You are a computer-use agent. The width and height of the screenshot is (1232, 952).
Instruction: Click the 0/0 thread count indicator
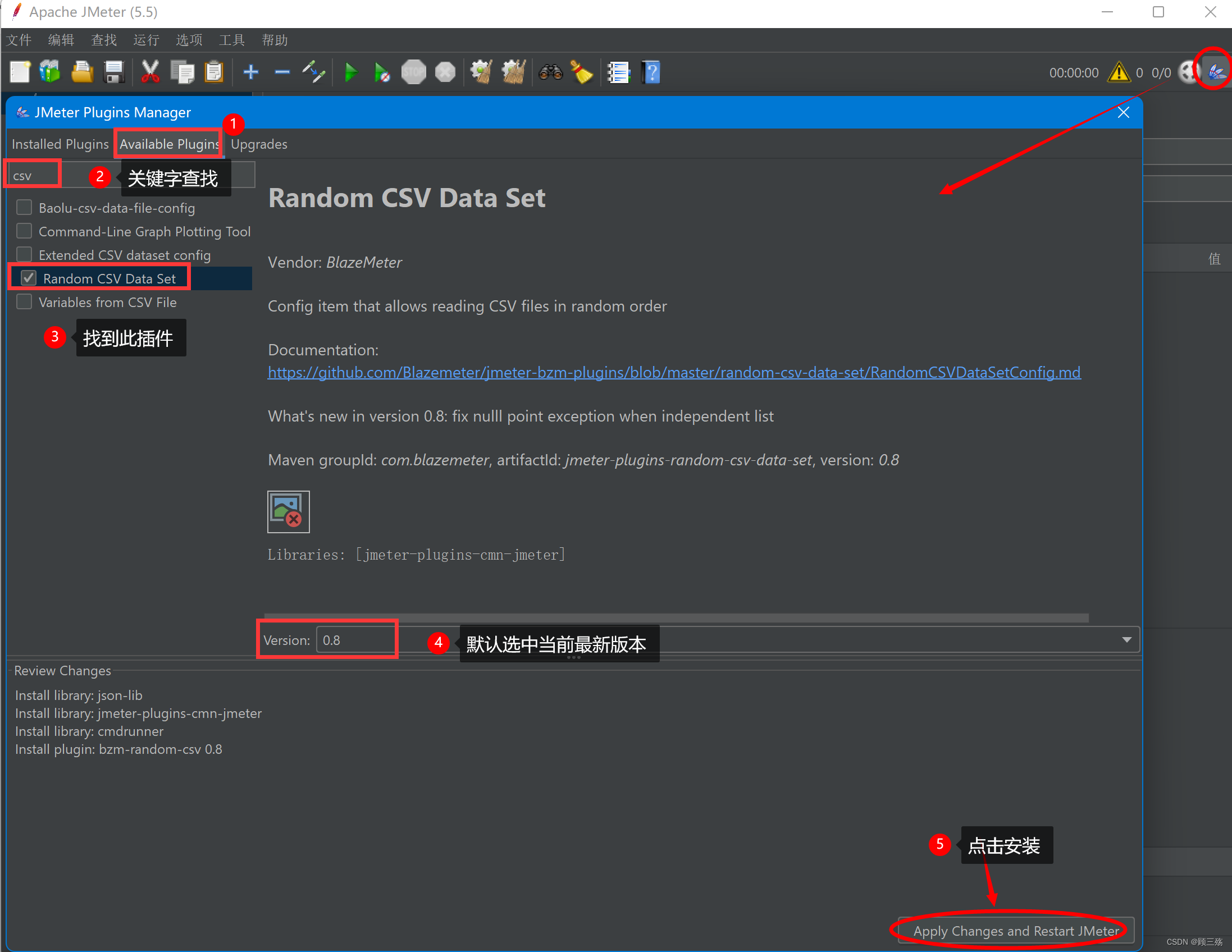tap(1161, 73)
